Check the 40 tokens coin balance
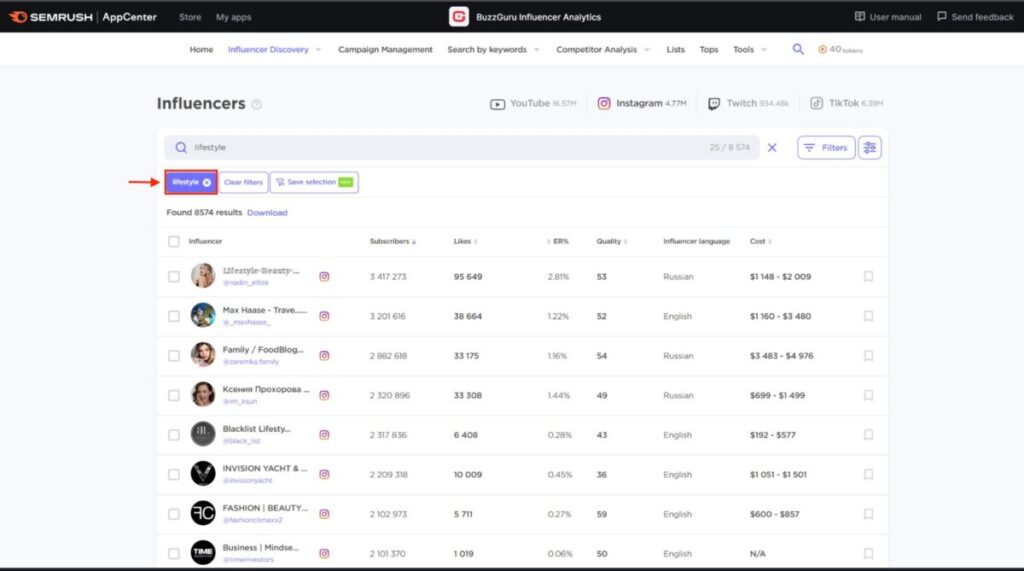 840,50
